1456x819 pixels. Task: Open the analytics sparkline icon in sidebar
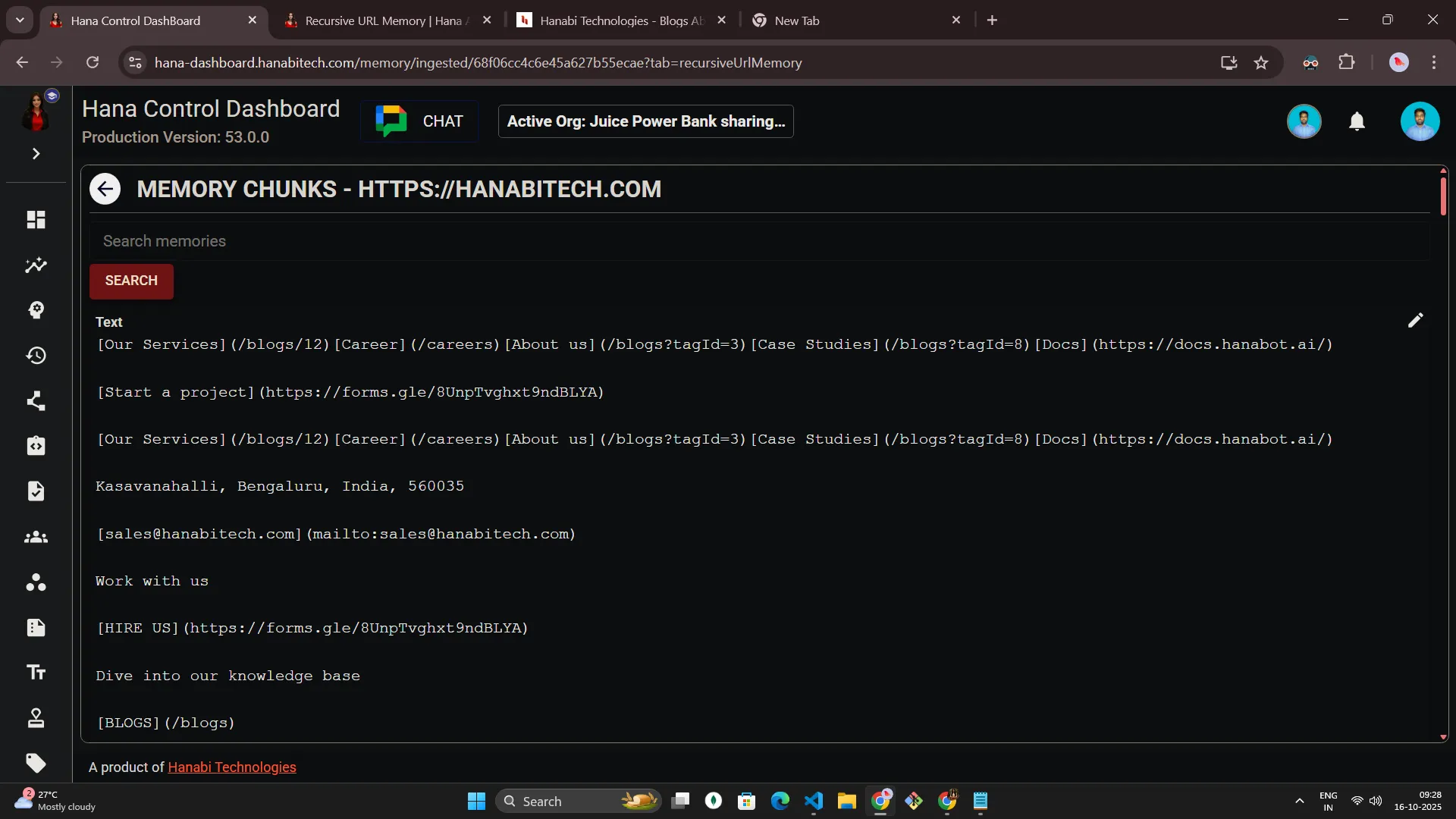(36, 265)
